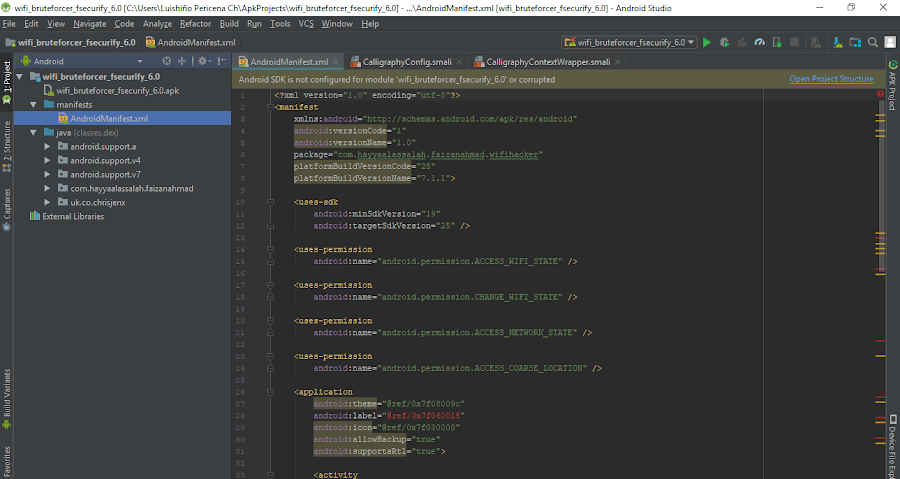Open the APK Project side panel
Viewport: 900px width, 479px height.
coord(893,85)
